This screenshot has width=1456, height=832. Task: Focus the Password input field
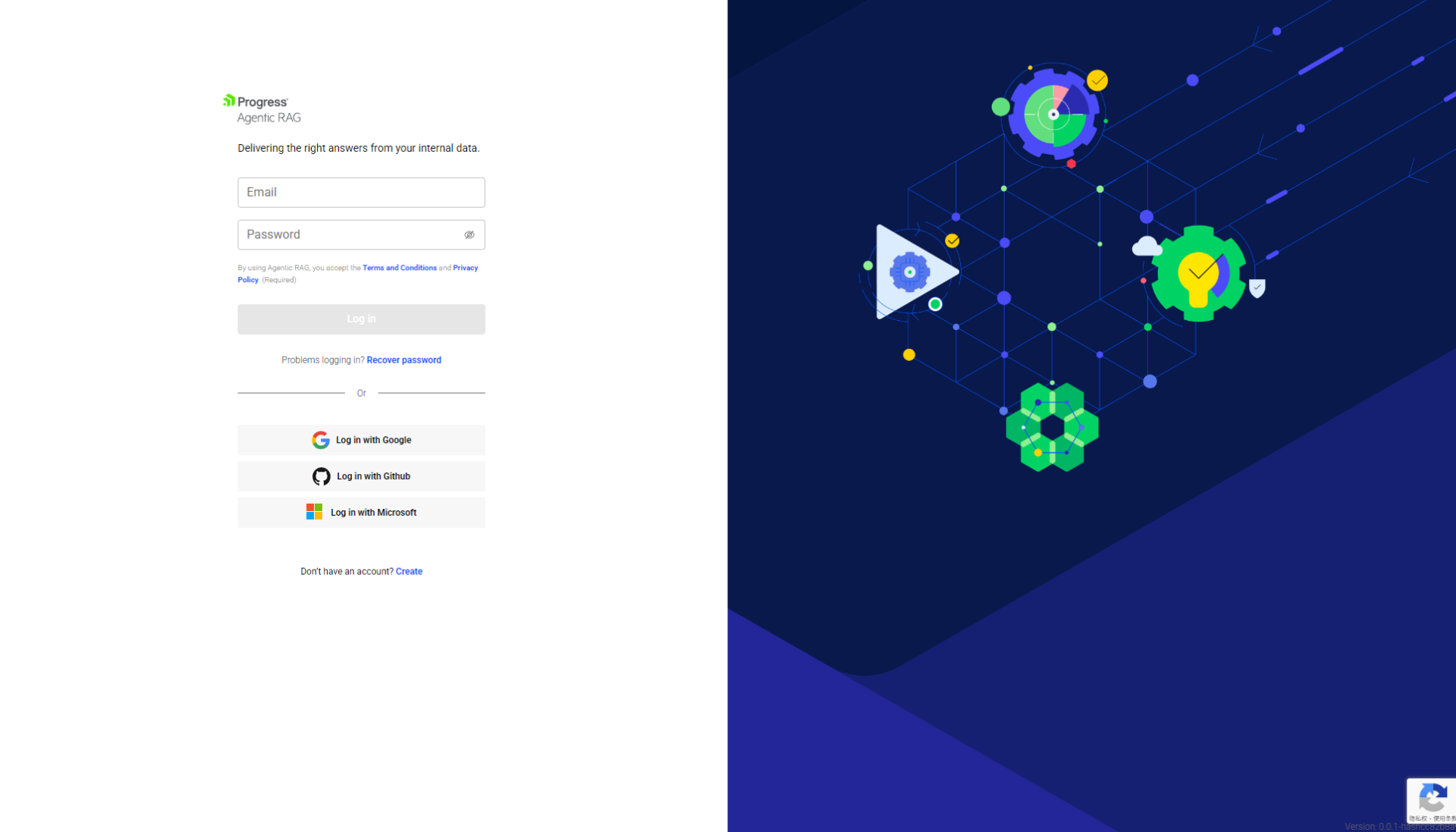pyautogui.click(x=349, y=235)
